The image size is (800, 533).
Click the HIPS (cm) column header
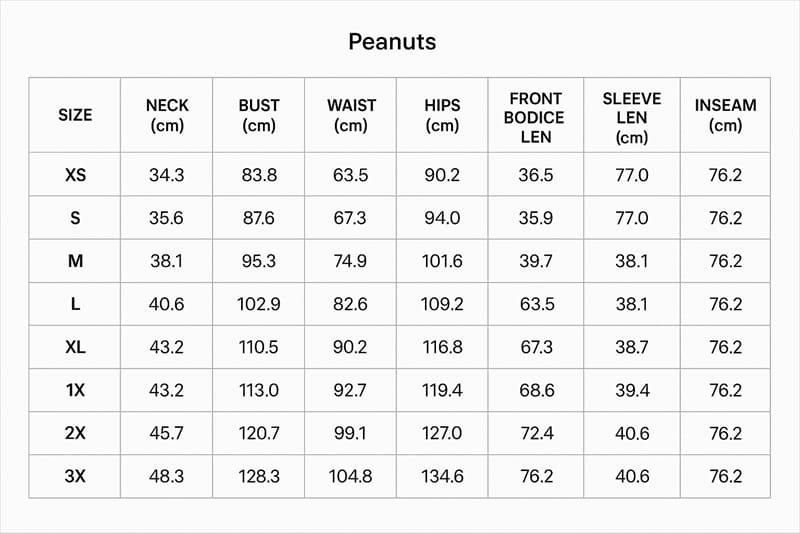[x=442, y=115]
